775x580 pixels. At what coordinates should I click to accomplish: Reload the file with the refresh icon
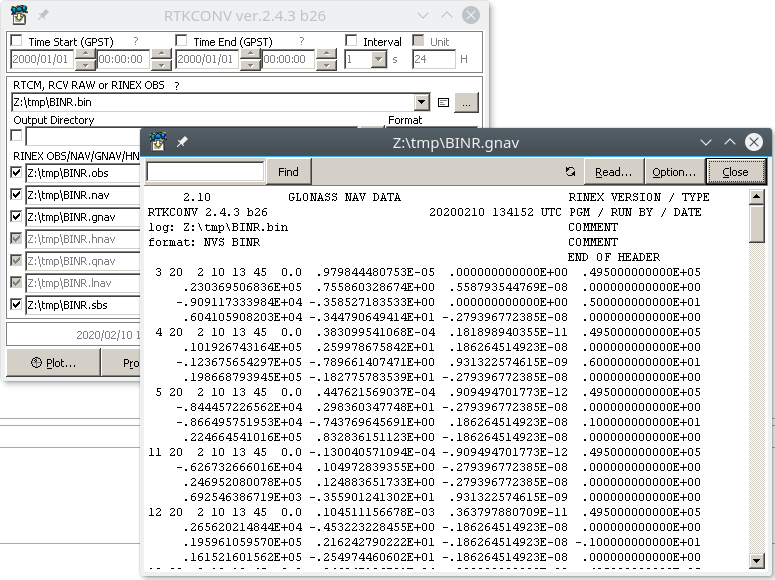(x=570, y=172)
